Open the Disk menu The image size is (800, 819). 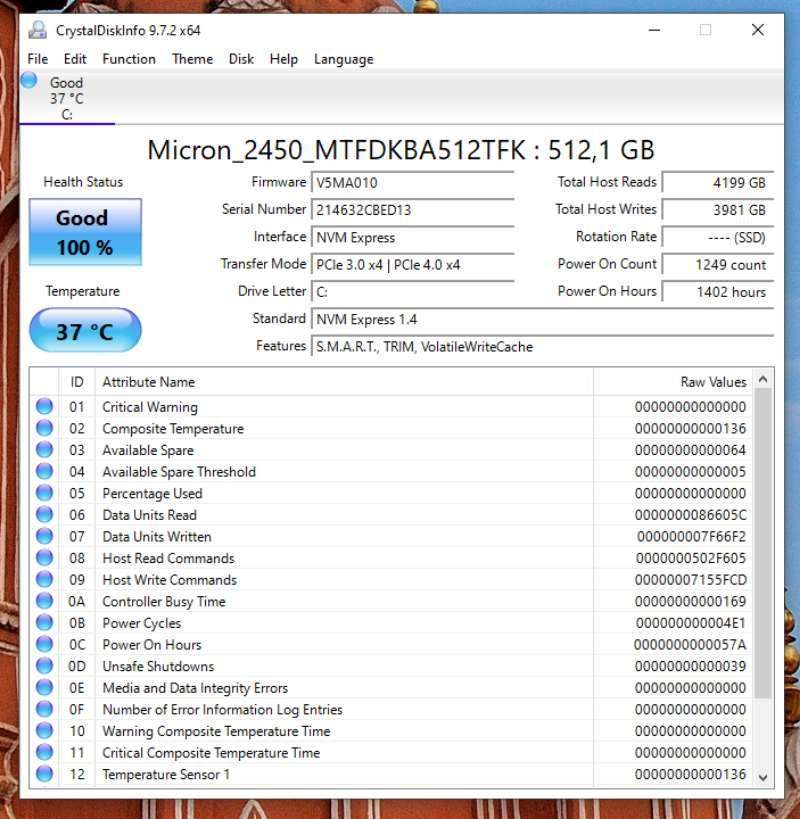tap(241, 59)
